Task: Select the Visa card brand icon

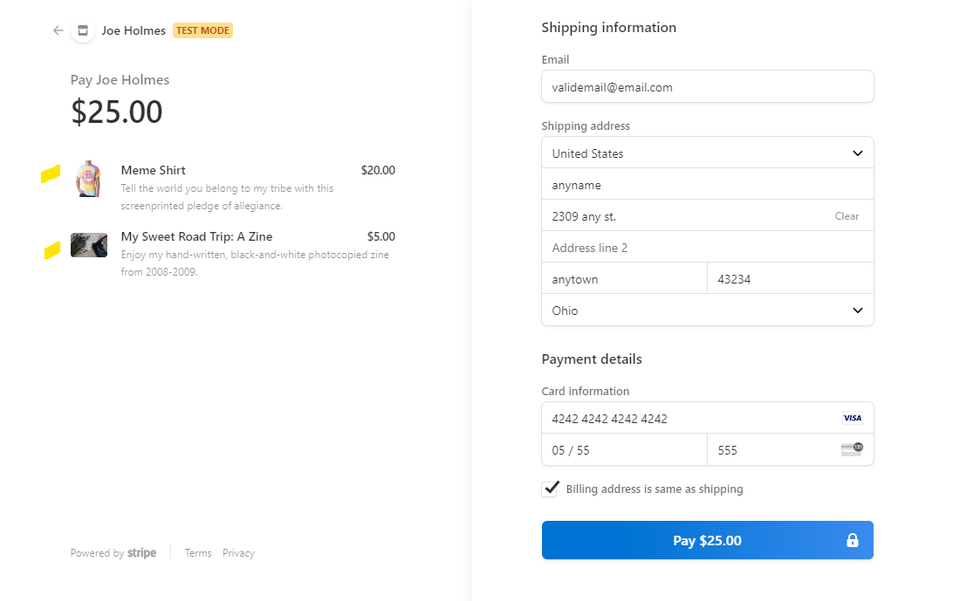Action: [850, 418]
